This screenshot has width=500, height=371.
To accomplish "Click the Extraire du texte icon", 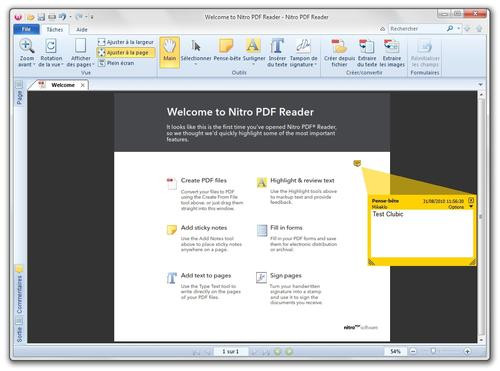I will (367, 46).
